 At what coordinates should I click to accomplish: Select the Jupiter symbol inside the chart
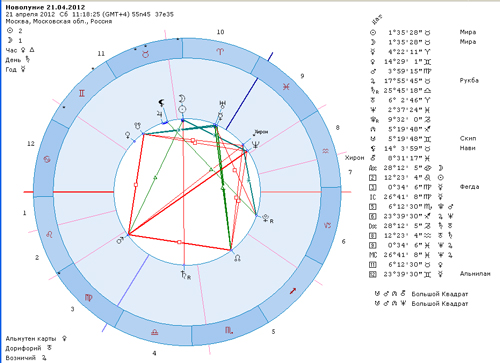(x=160, y=114)
